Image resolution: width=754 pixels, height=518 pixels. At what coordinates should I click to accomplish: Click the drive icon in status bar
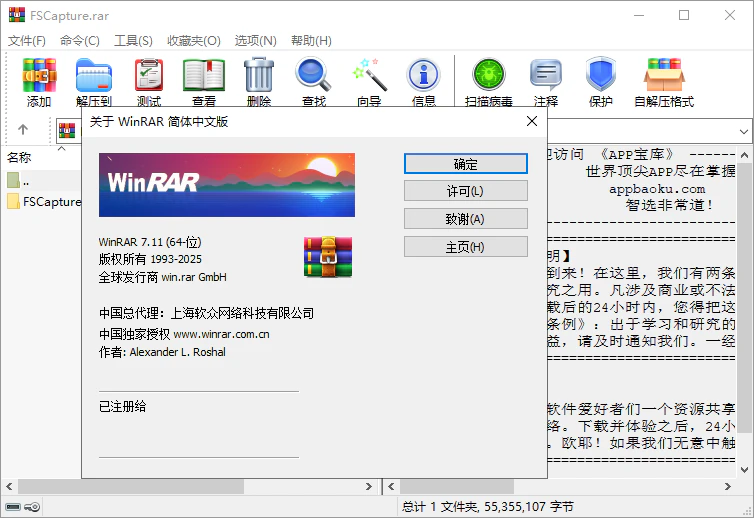pyautogui.click(x=13, y=507)
